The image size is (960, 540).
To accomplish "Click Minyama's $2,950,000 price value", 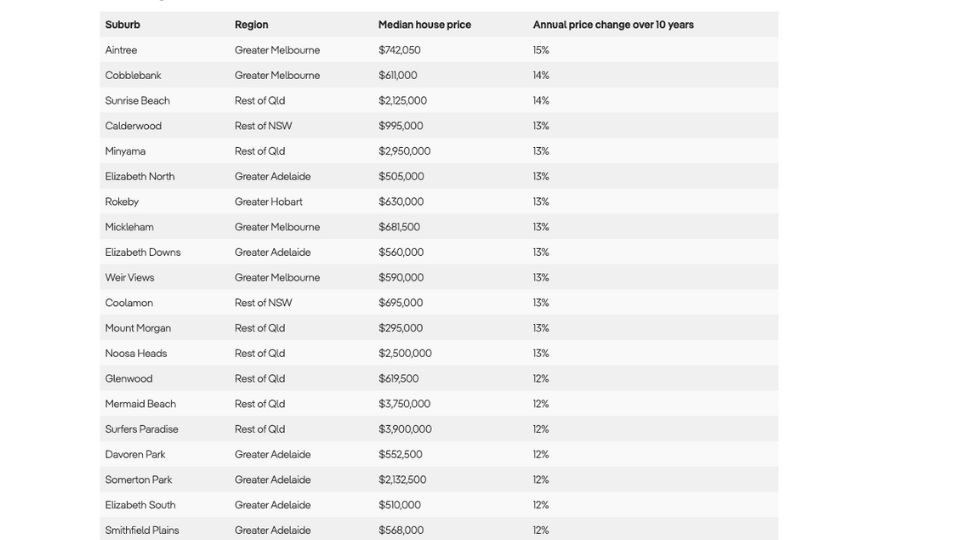I will coord(404,151).
